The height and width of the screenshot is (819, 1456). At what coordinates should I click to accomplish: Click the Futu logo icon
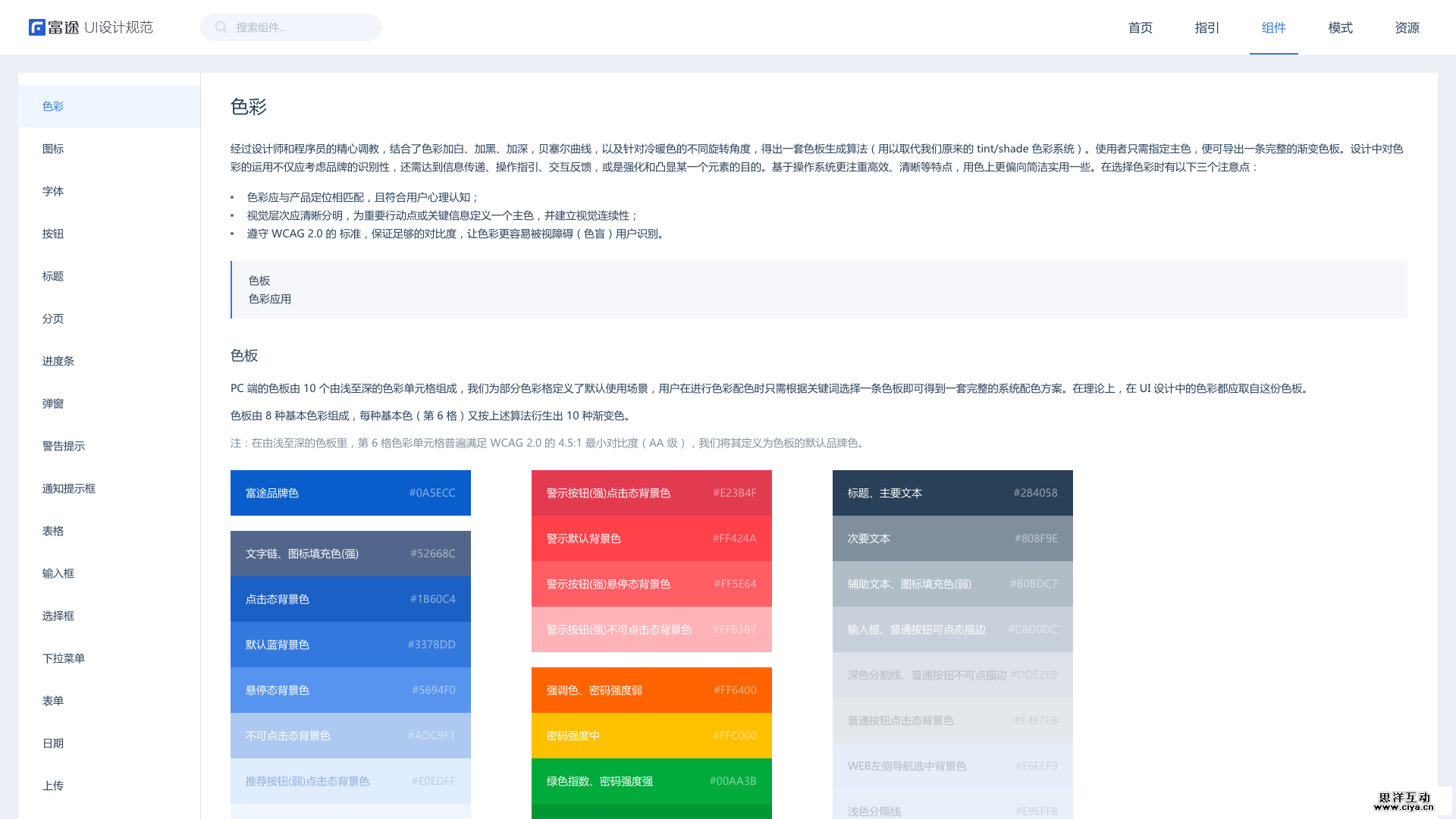coord(37,27)
